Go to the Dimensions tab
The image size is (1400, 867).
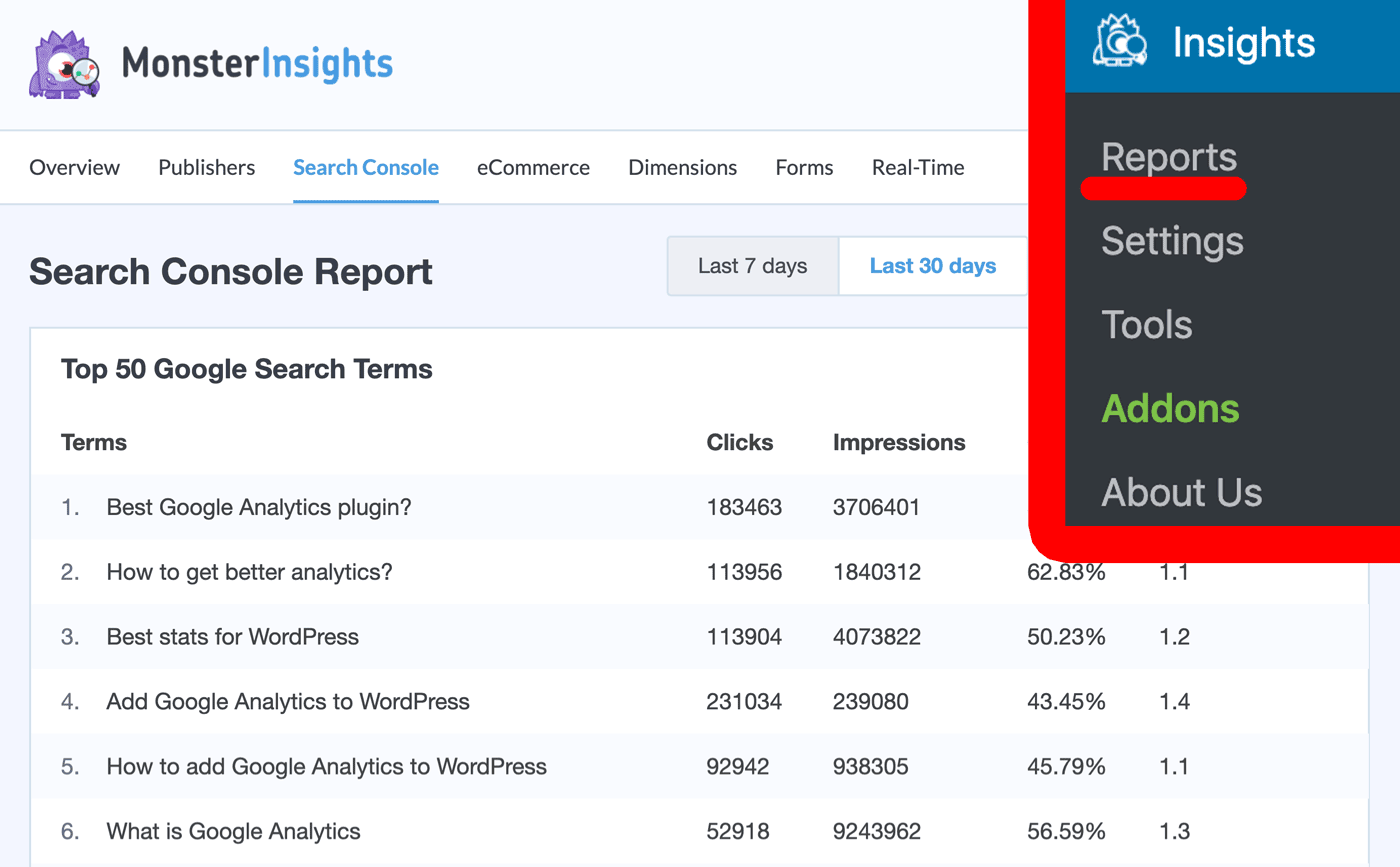tap(683, 168)
